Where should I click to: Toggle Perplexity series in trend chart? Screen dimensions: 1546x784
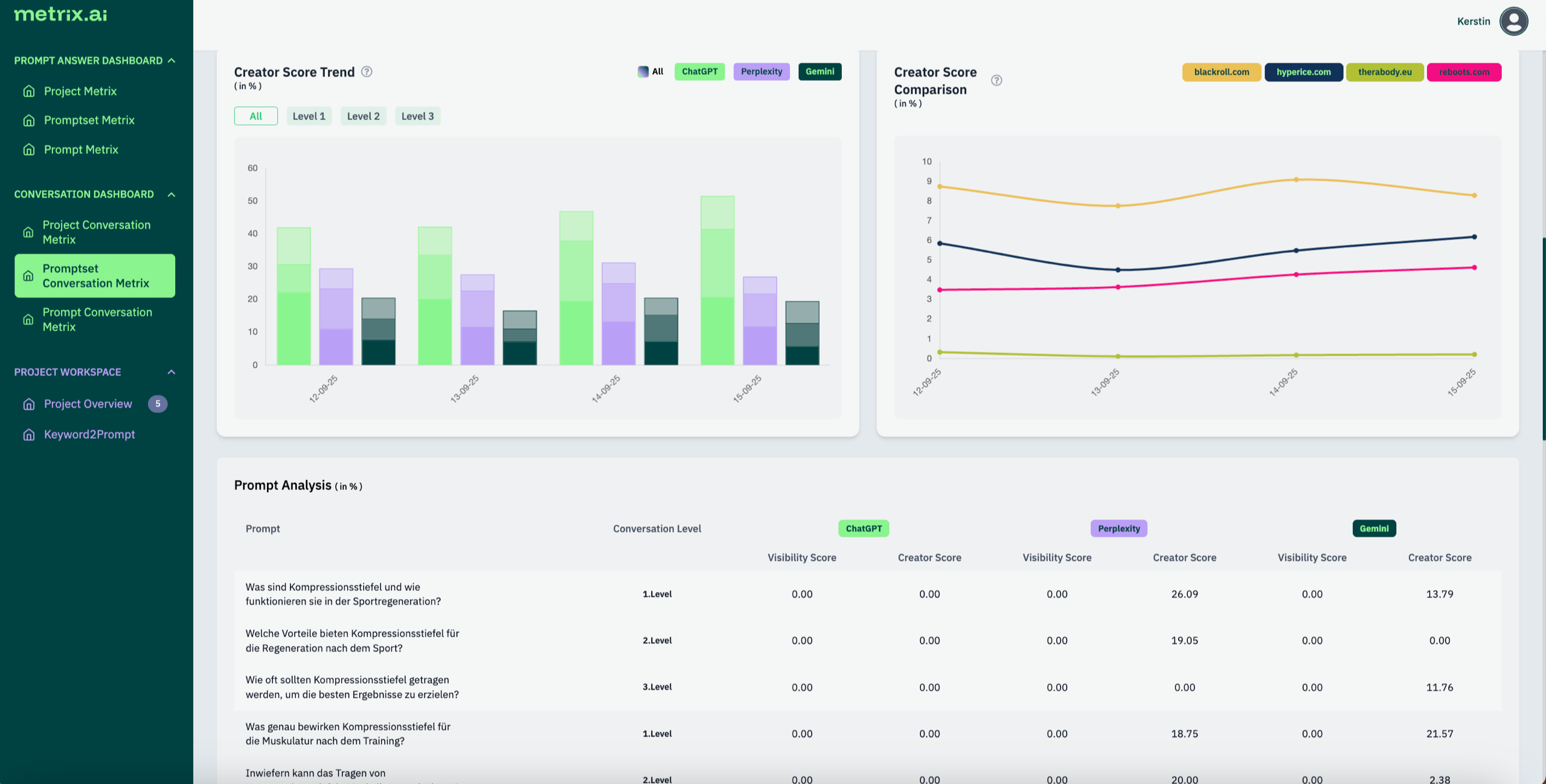pyautogui.click(x=761, y=72)
